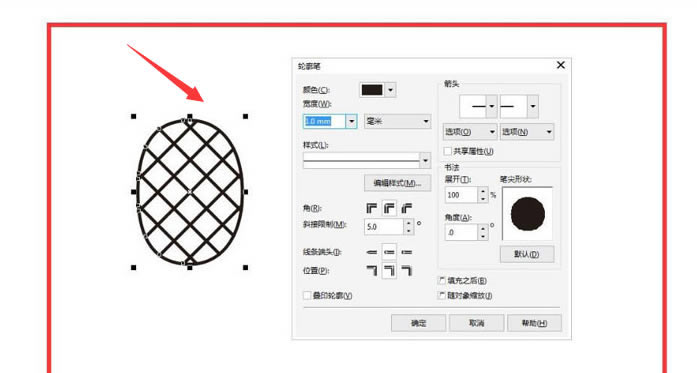Screen dimensions: 697x373
Task: Toggle the 随对象缩放(J) checkbox
Action: (442, 295)
